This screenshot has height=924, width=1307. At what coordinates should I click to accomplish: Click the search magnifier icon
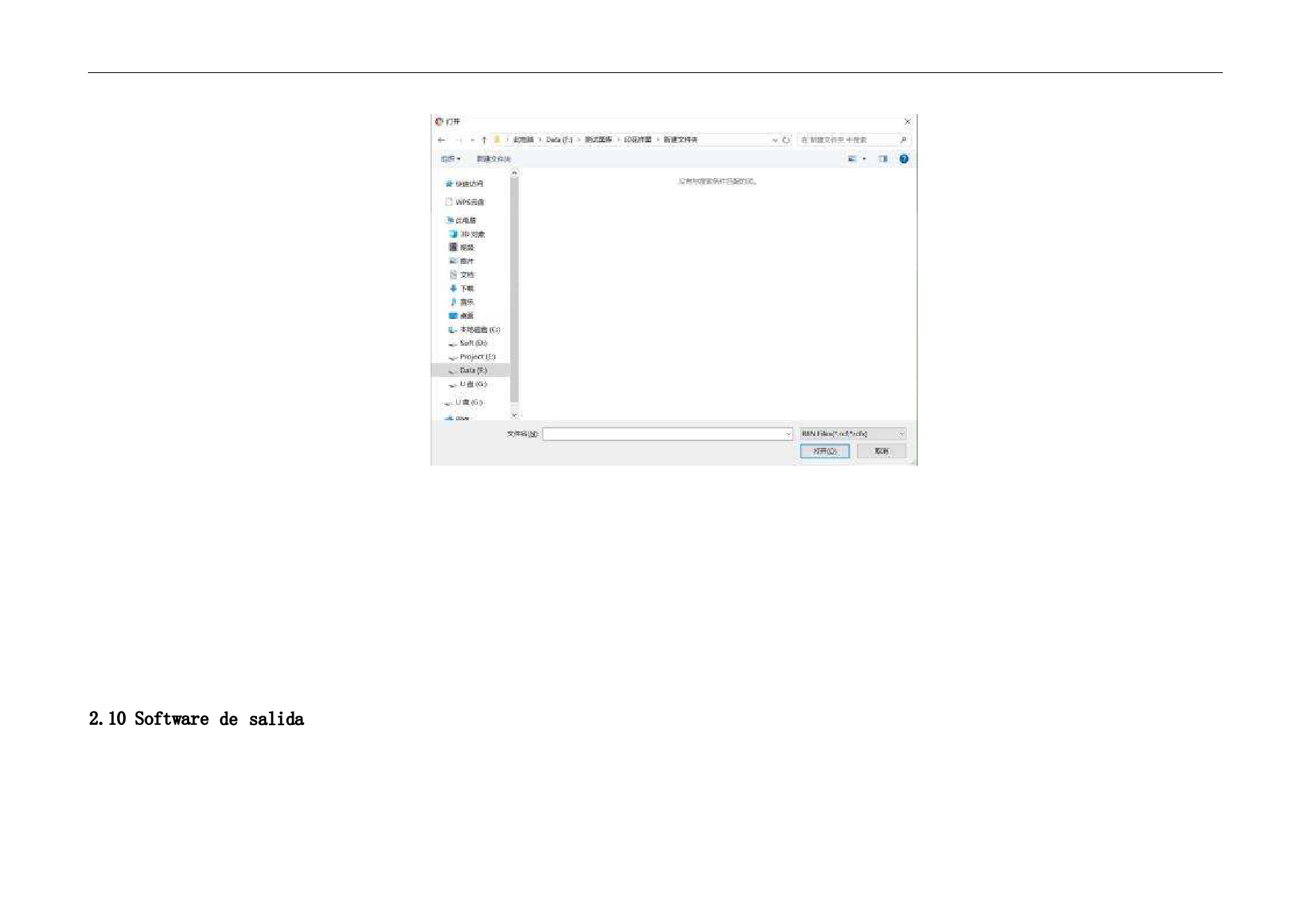pyautogui.click(x=903, y=140)
